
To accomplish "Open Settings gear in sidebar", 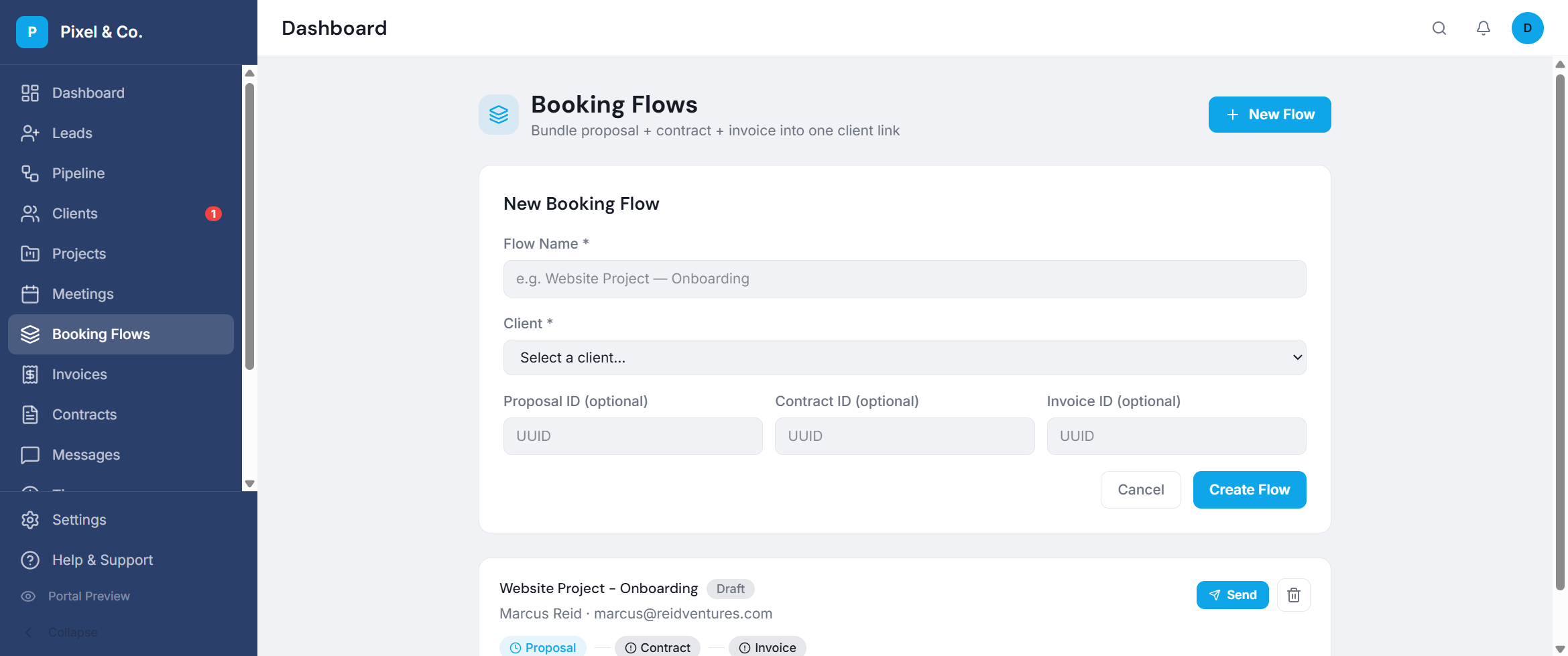I will click(30, 520).
